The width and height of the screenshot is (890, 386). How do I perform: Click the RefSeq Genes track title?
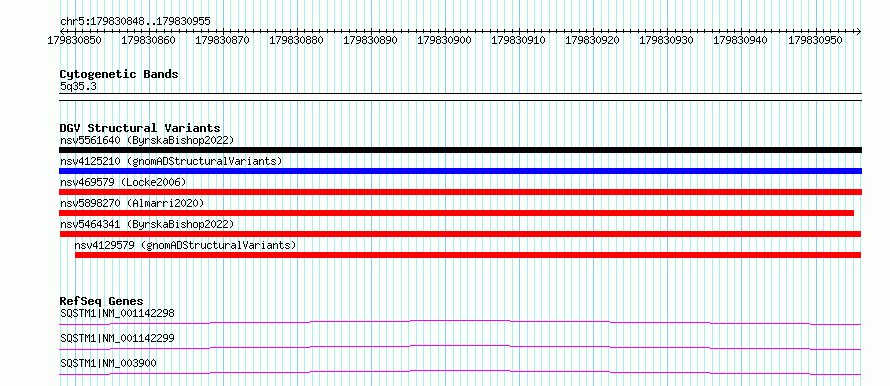tap(102, 301)
